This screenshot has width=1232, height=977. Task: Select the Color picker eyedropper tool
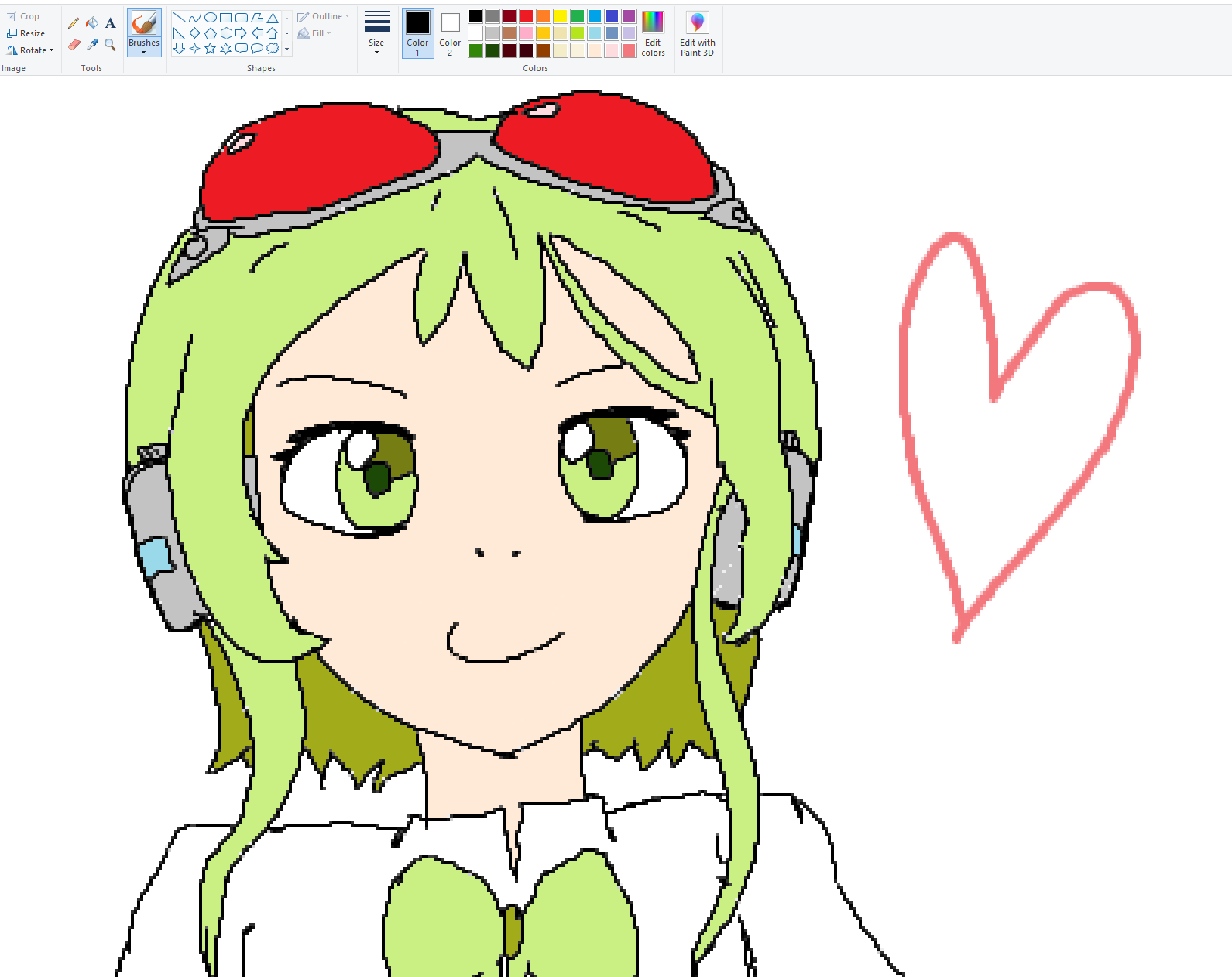click(92, 45)
